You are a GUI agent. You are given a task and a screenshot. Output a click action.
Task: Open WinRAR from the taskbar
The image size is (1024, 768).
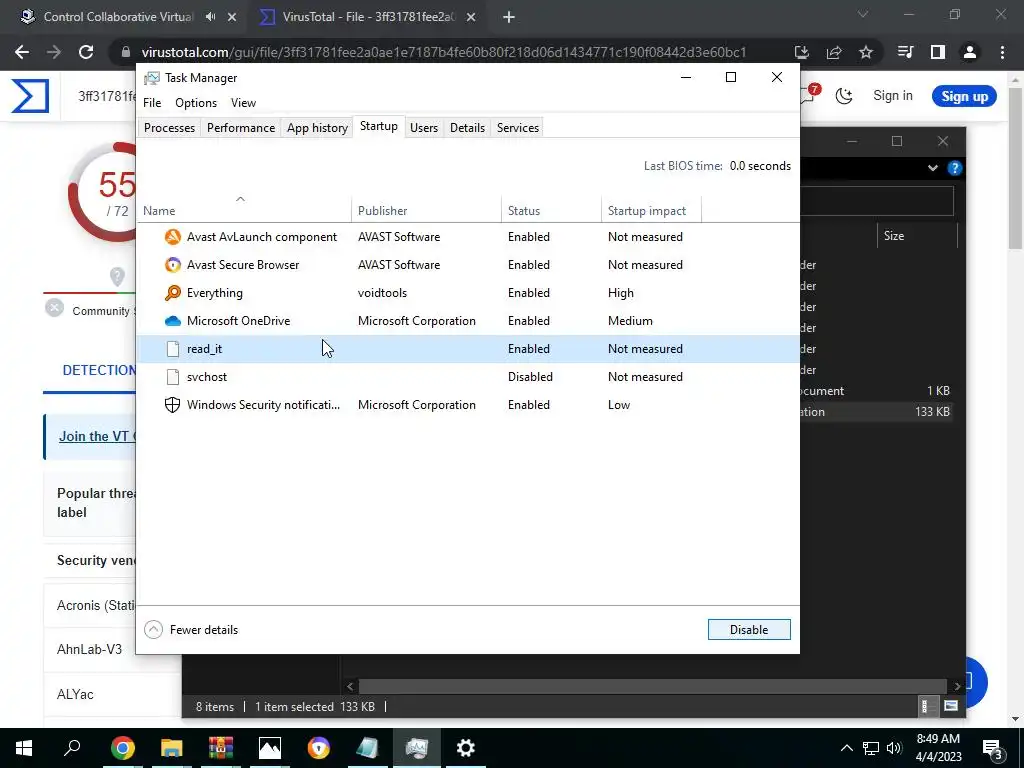coord(221,748)
